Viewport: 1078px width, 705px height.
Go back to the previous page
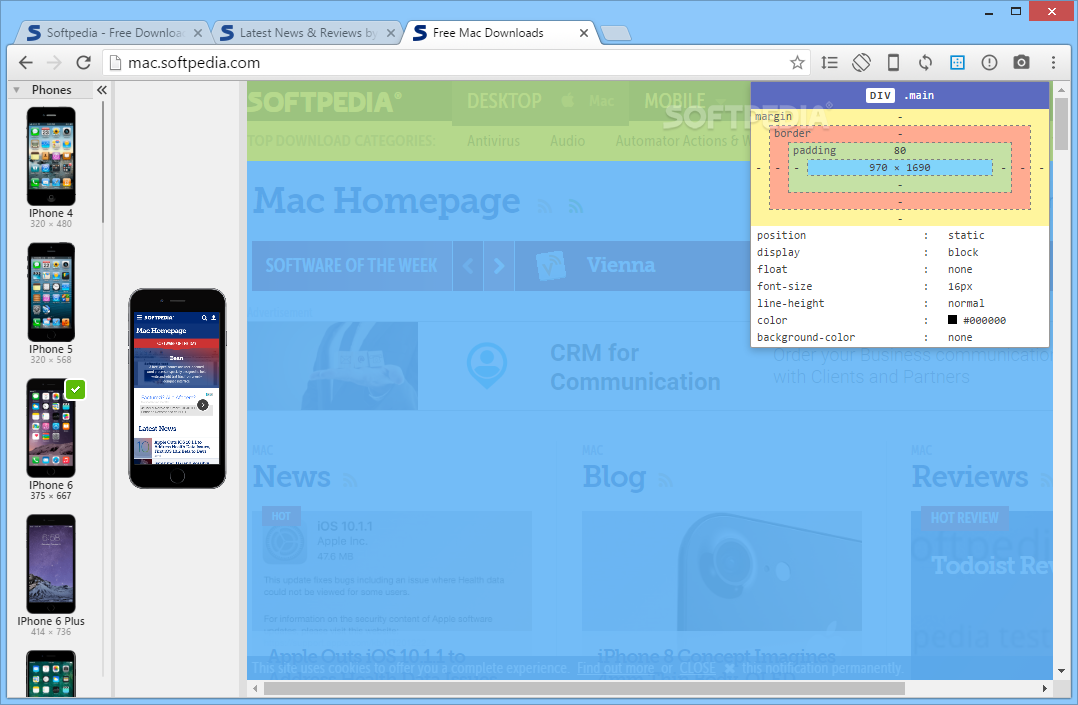[26, 63]
